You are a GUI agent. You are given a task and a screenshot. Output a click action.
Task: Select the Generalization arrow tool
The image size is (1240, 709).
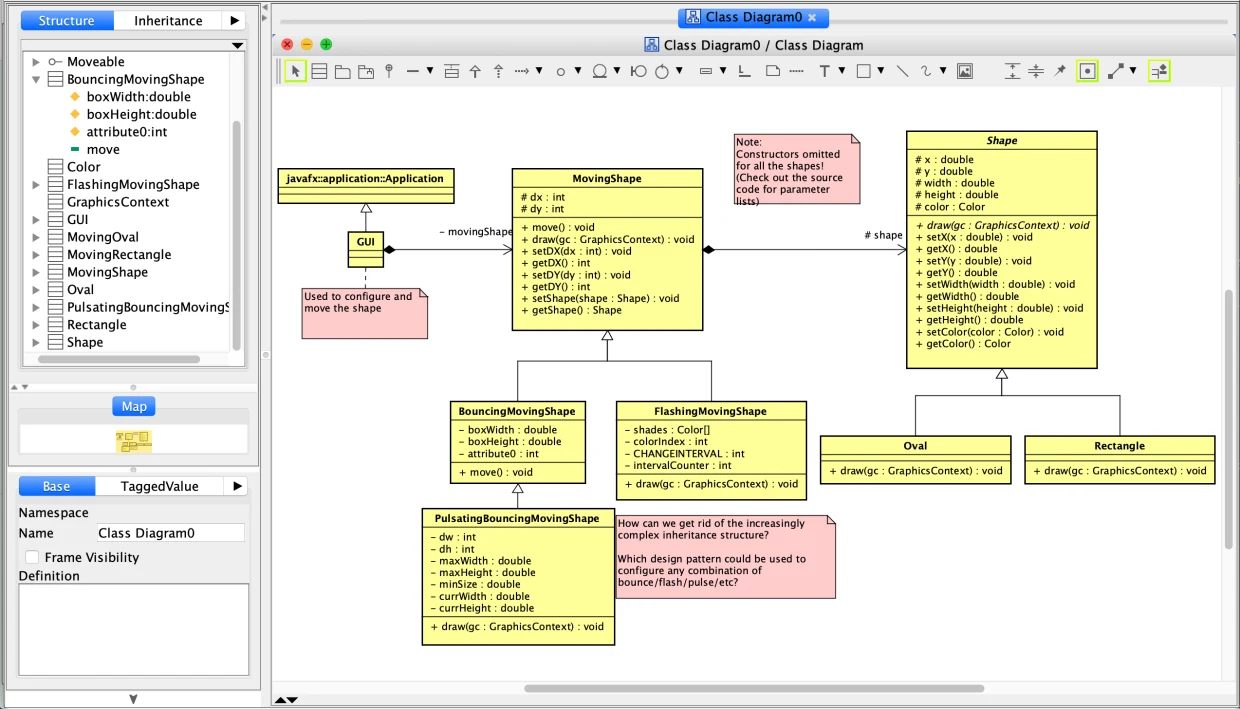475,71
